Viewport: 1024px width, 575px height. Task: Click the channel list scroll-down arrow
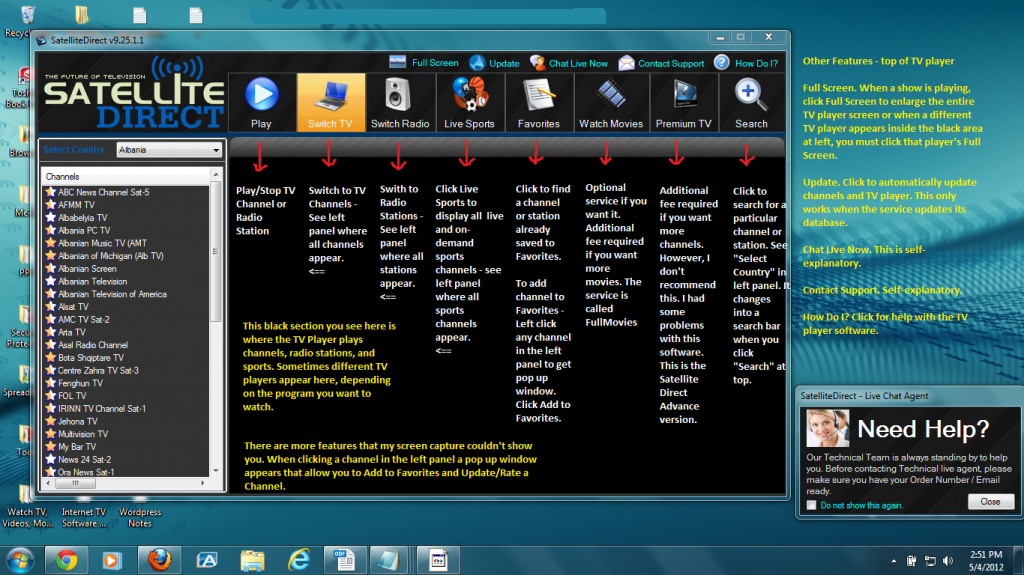point(216,471)
